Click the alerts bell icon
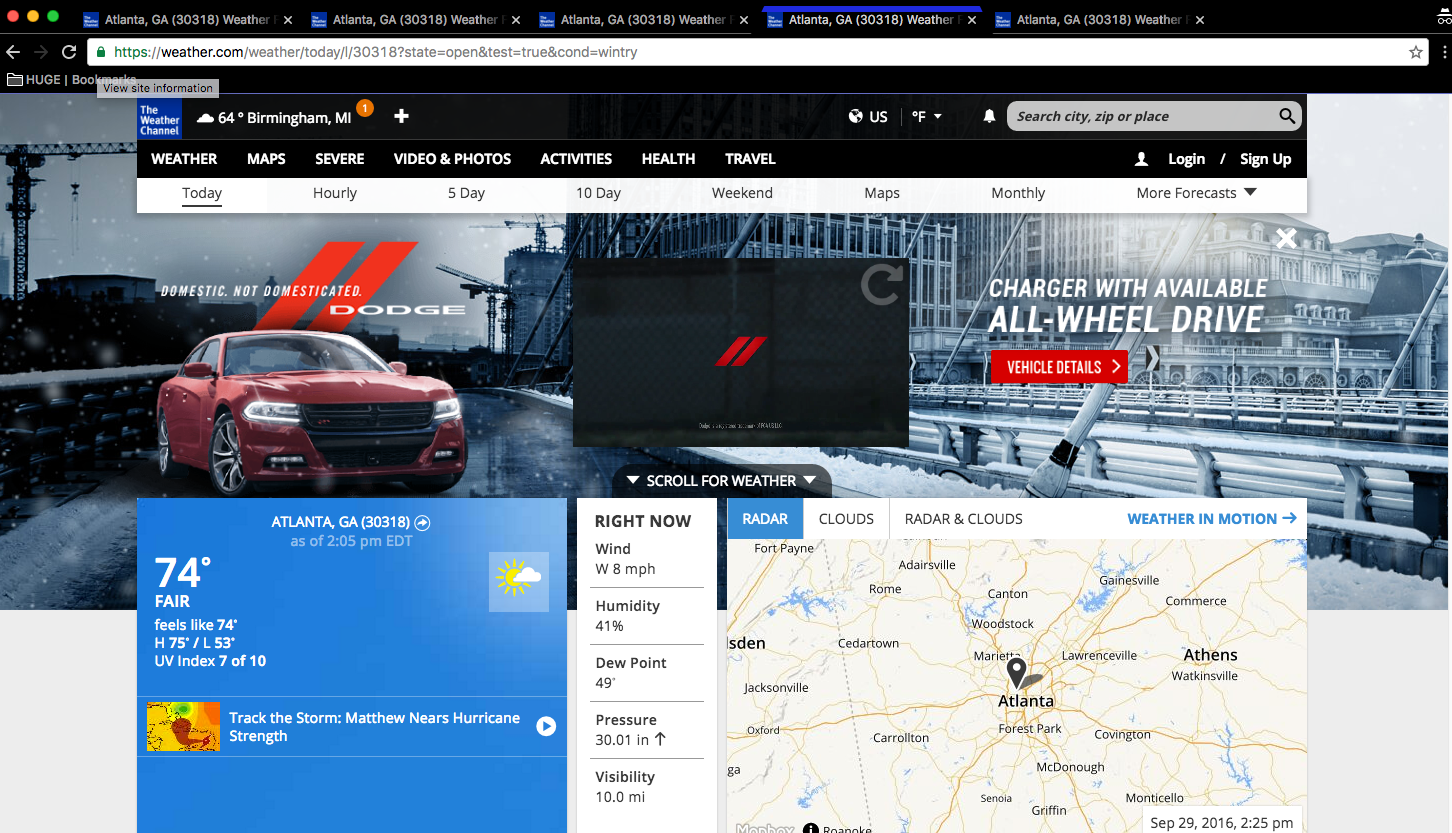Viewport: 1452px width, 833px height. pos(989,117)
